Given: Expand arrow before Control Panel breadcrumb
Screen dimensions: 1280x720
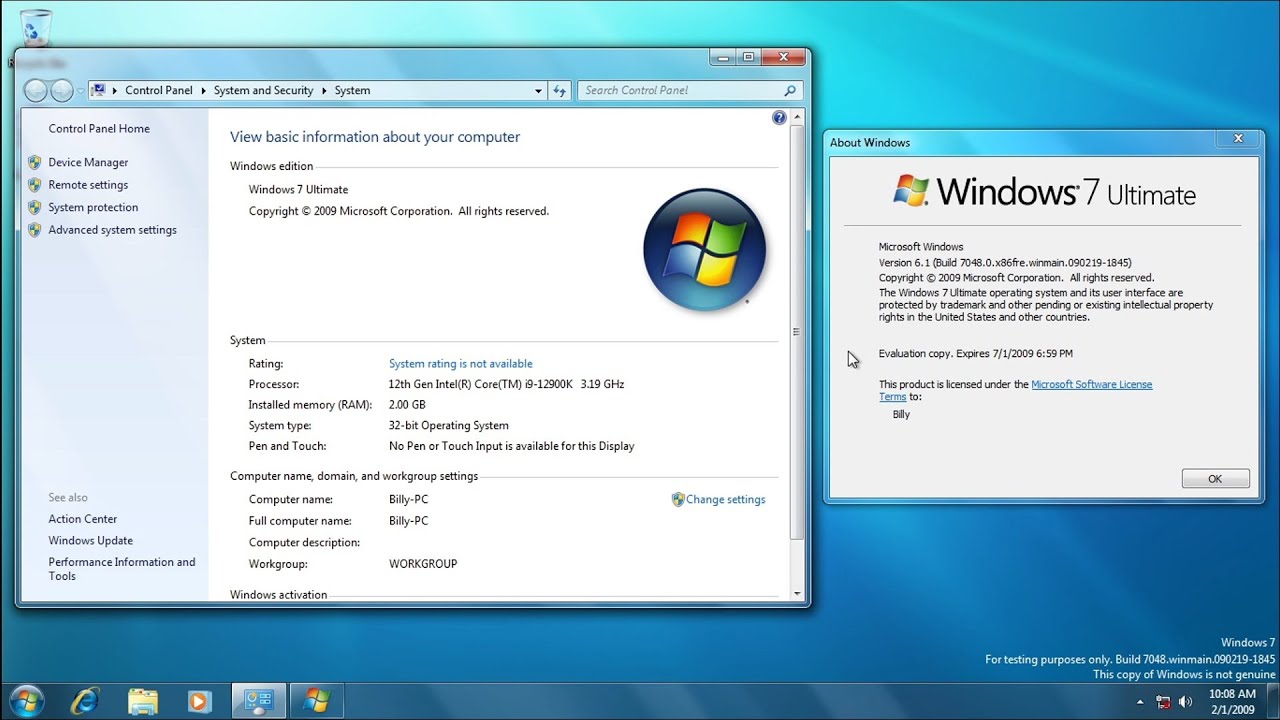Looking at the screenshot, I should (x=115, y=90).
